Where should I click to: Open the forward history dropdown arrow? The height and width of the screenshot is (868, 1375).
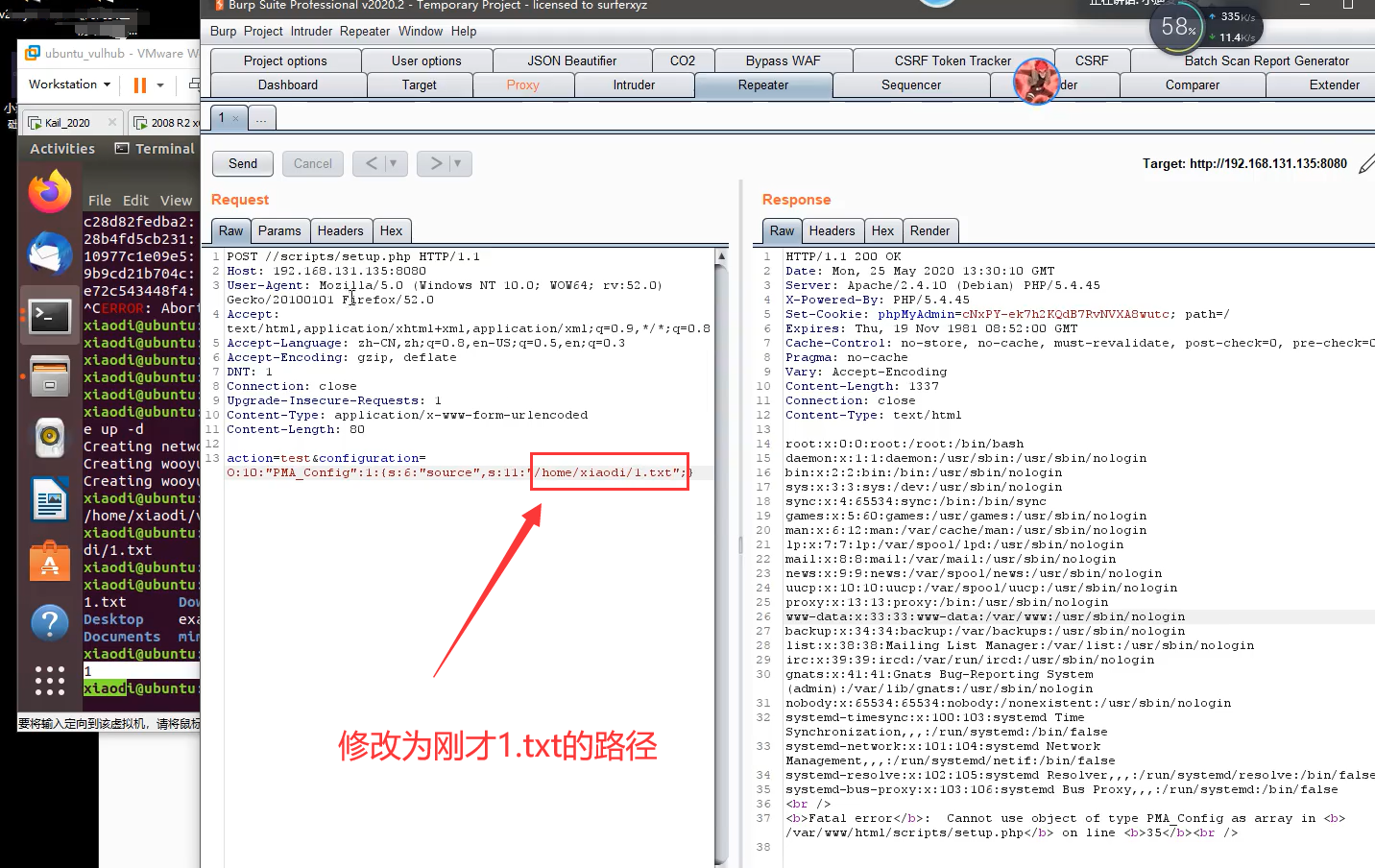pos(458,163)
